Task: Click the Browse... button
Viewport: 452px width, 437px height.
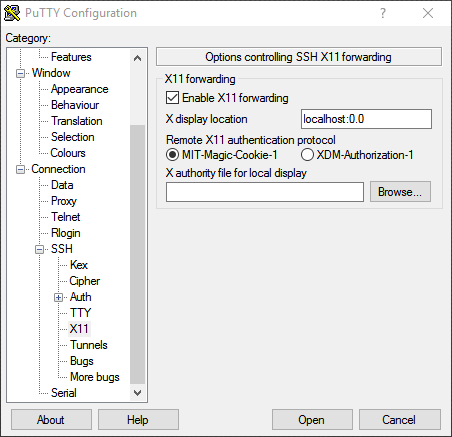Action: tap(400, 192)
